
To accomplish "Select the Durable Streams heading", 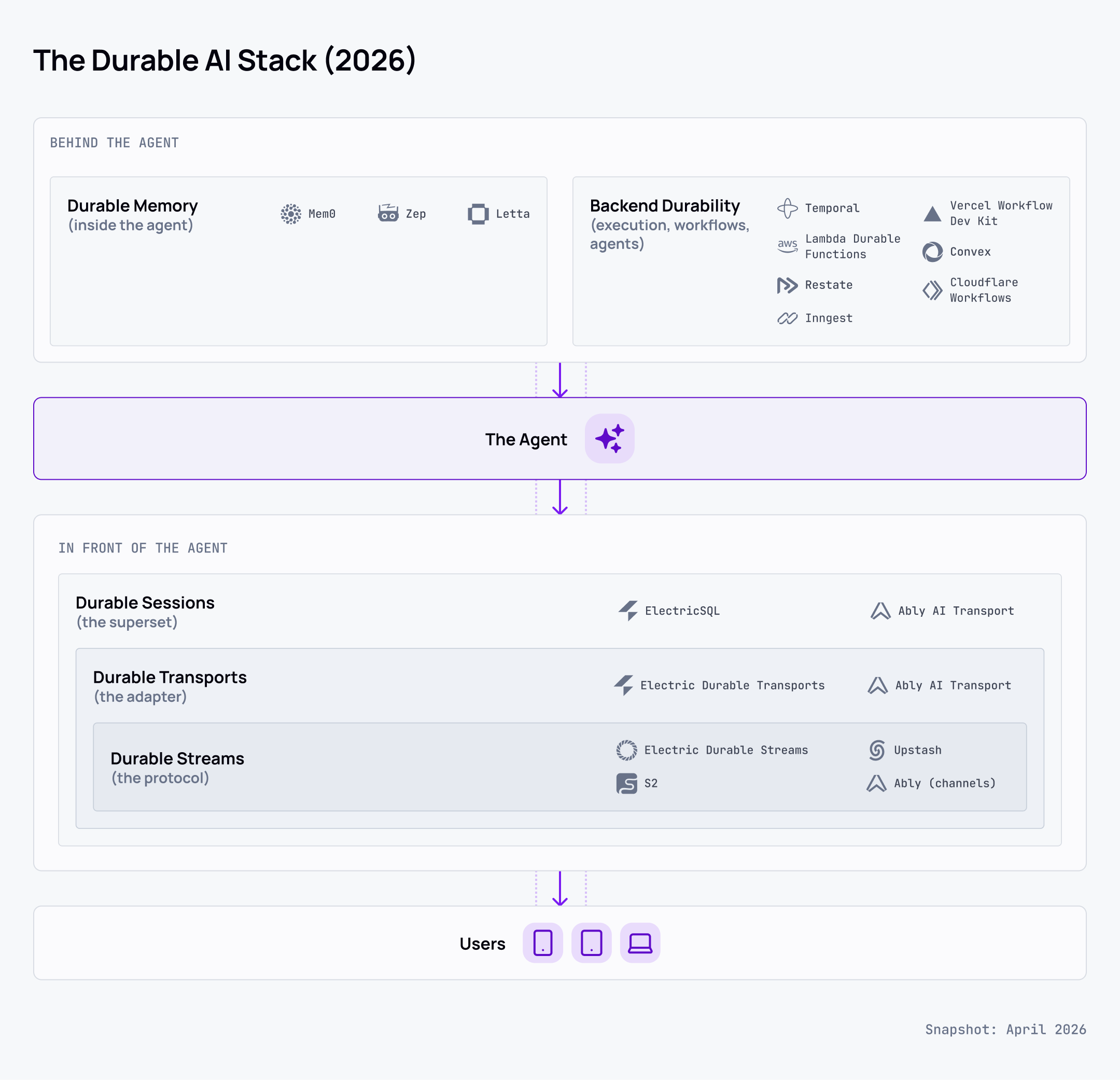I will click(x=177, y=758).
